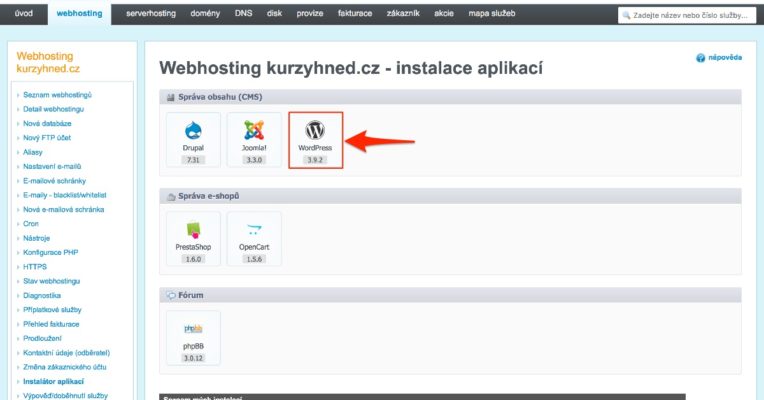
Task: Click the Správa e-shopů section header text
Action: point(209,196)
